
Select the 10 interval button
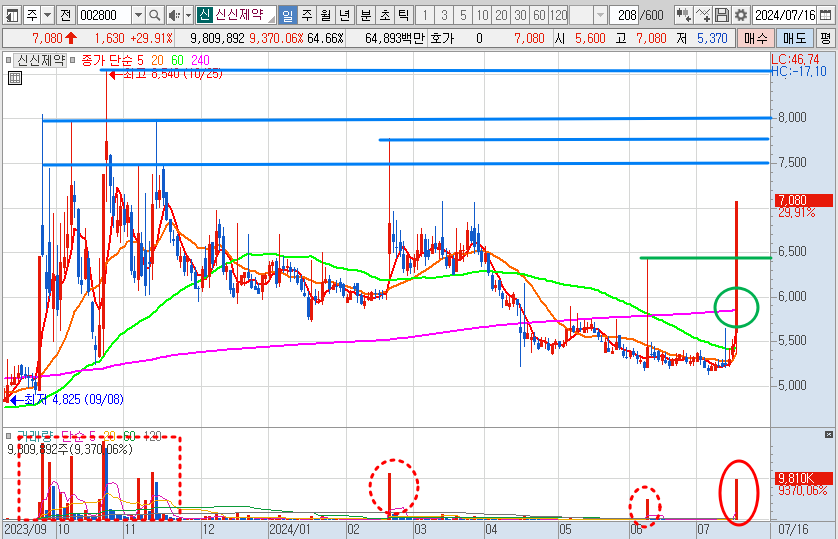click(x=483, y=15)
